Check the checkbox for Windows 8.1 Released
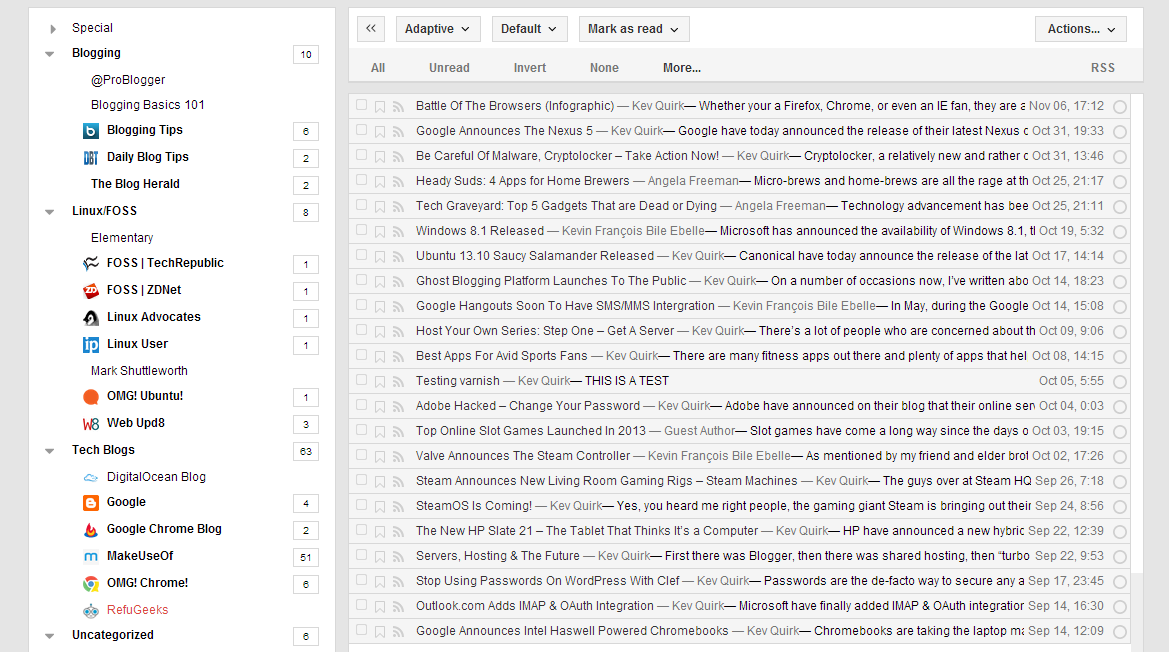The image size is (1169, 652). [x=361, y=231]
